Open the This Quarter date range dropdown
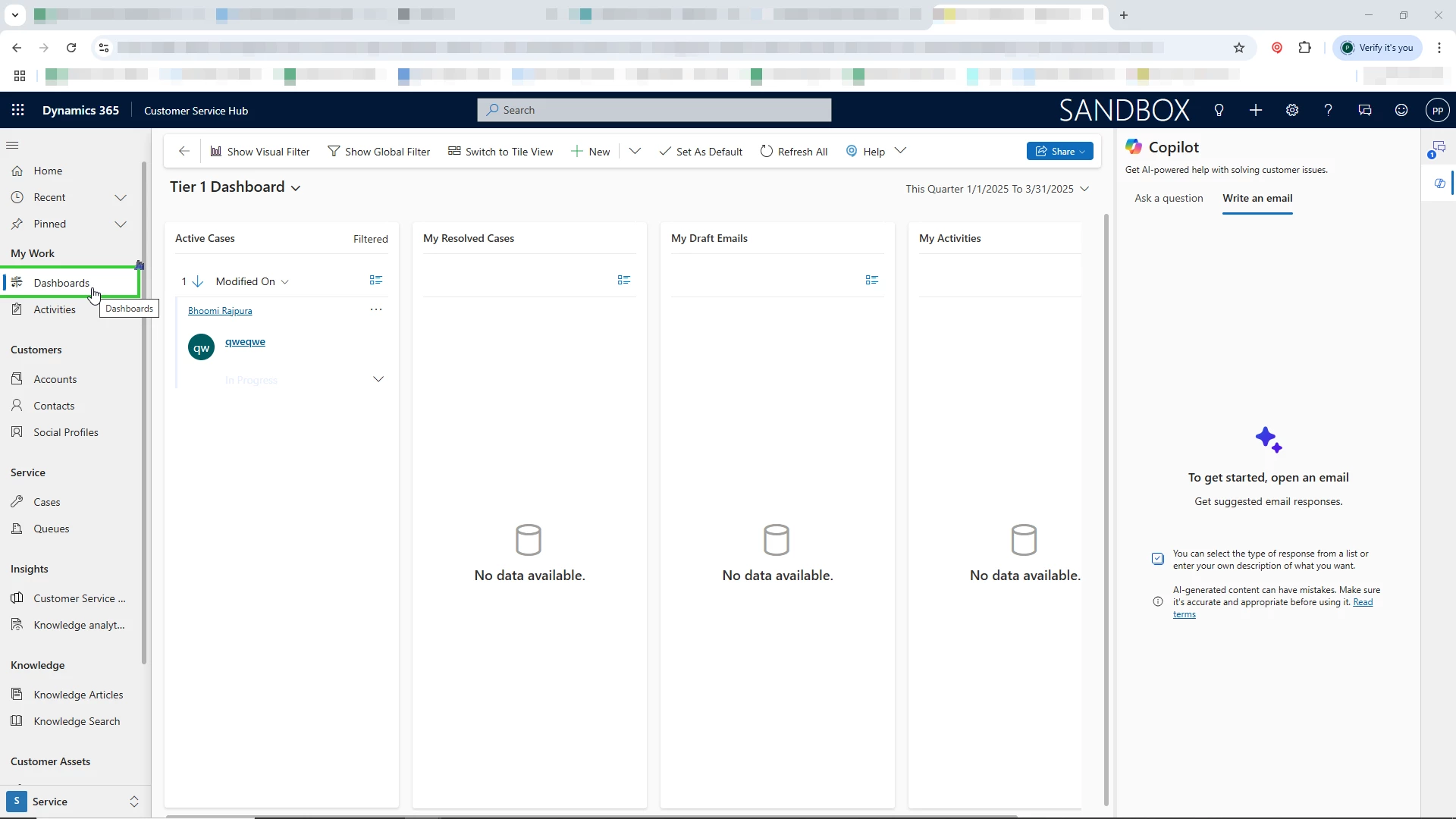This screenshot has width=1456, height=819. (1084, 189)
